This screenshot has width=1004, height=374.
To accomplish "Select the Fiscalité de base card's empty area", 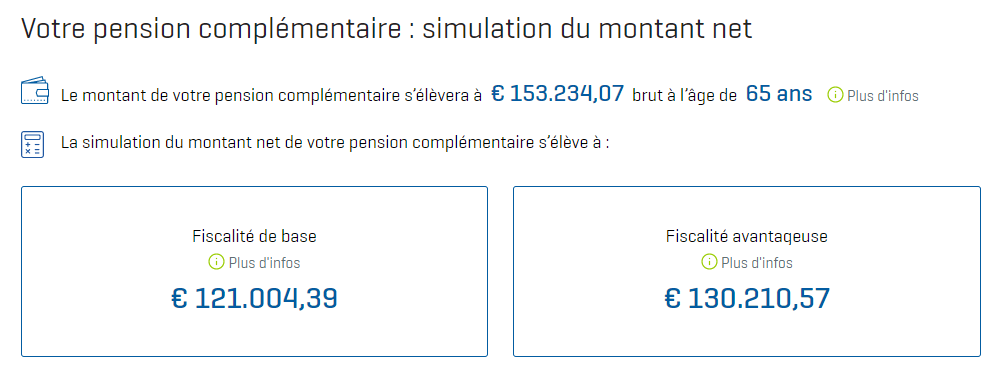I will [254, 334].
